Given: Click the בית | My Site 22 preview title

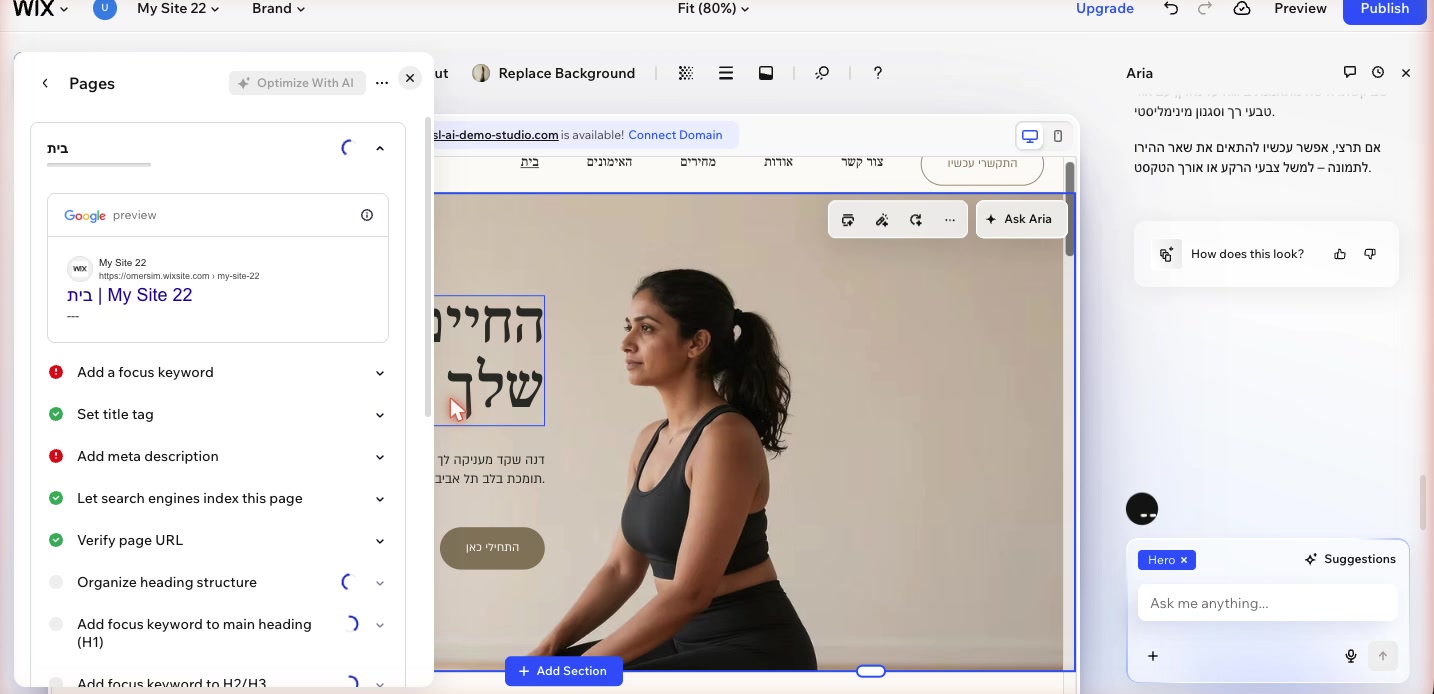Looking at the screenshot, I should pyautogui.click(x=130, y=295).
